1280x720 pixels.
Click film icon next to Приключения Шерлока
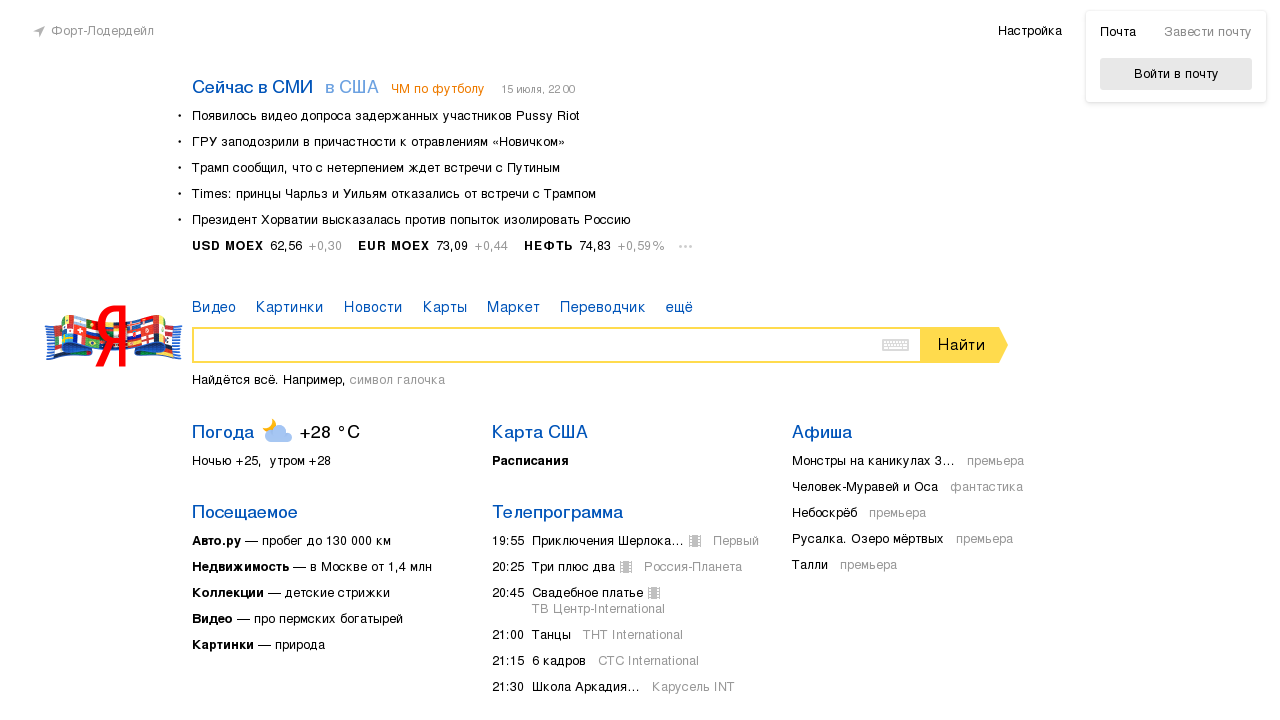695,541
